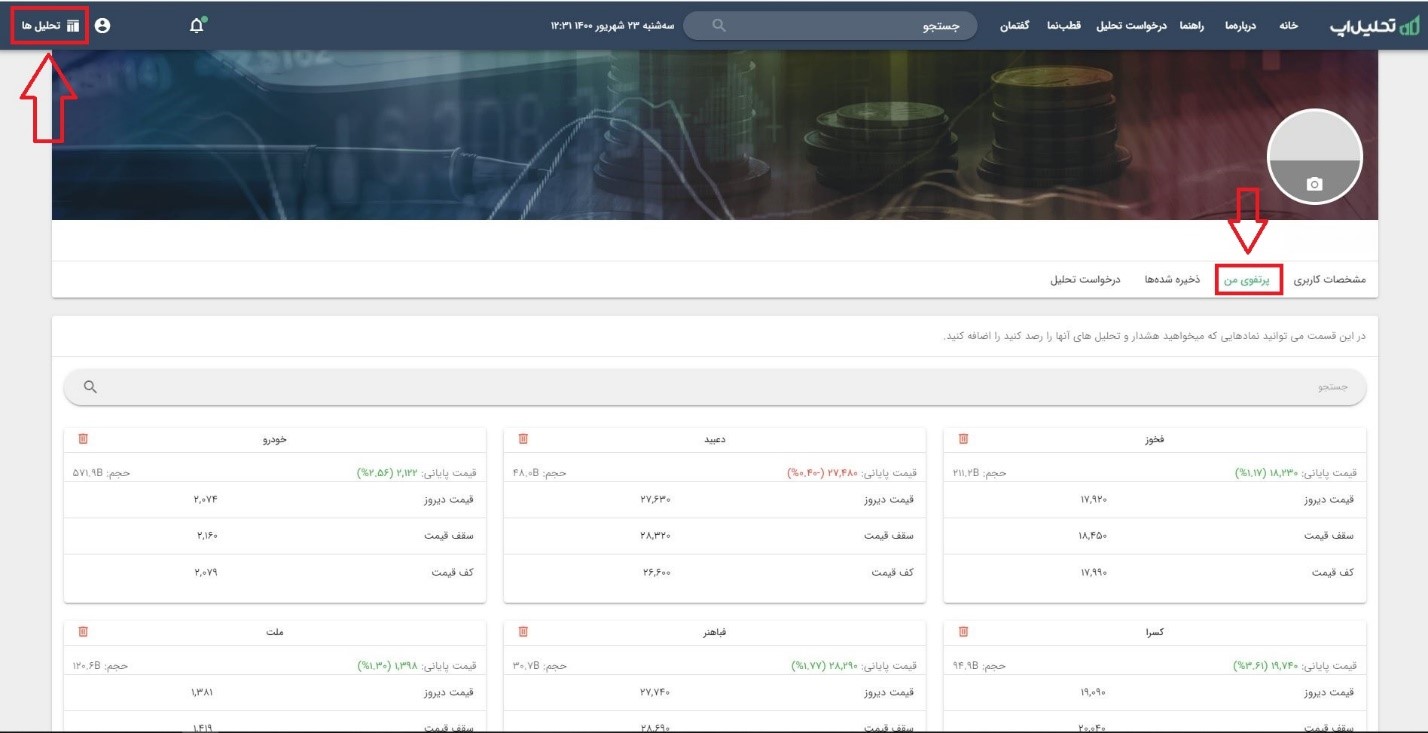Change profile picture via camera icon
The height and width of the screenshot is (733, 1428).
tap(1315, 184)
